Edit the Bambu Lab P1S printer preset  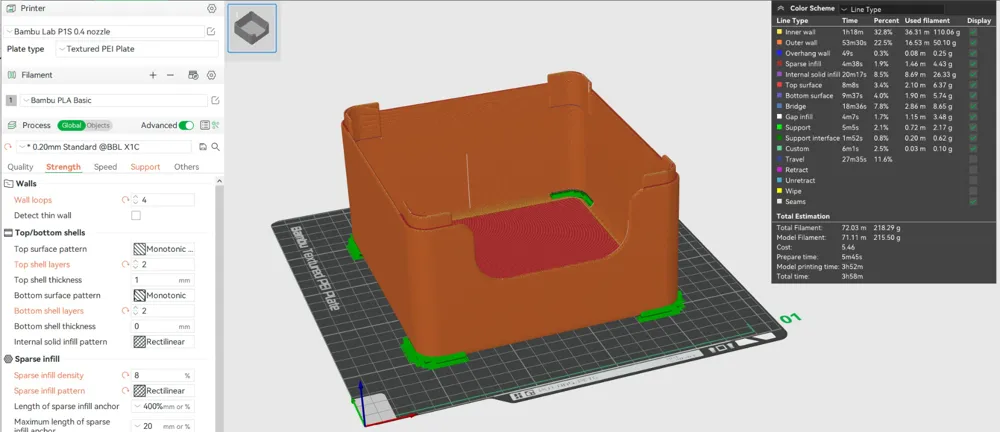[x=211, y=31]
